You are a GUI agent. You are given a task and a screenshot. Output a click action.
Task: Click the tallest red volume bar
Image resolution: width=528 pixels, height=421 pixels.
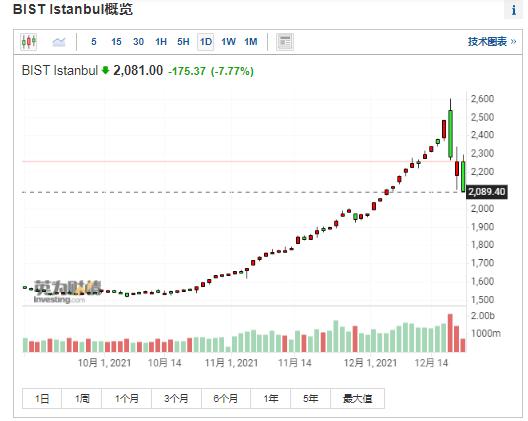point(450,333)
